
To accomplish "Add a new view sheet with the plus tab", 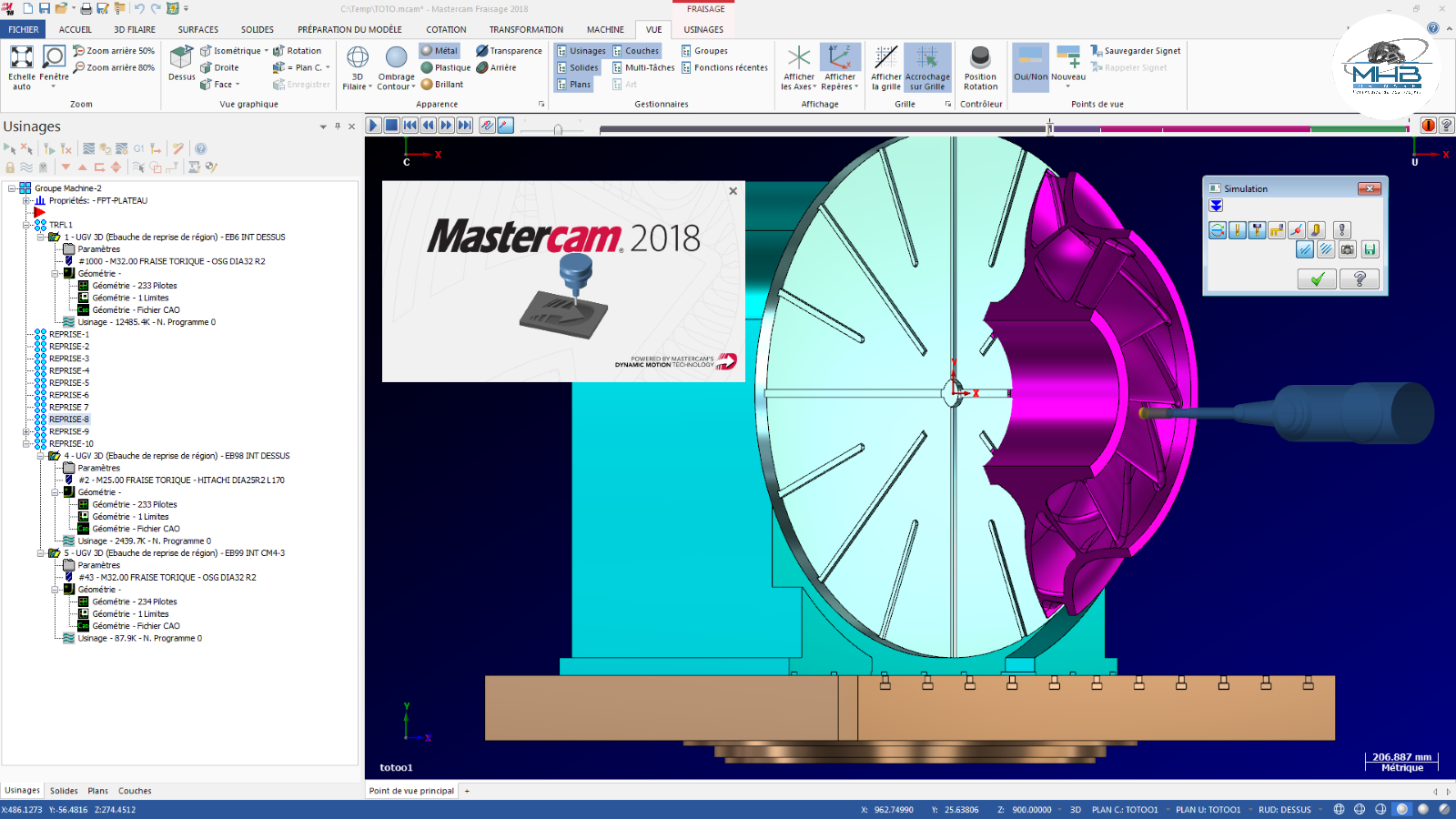I will (x=467, y=791).
